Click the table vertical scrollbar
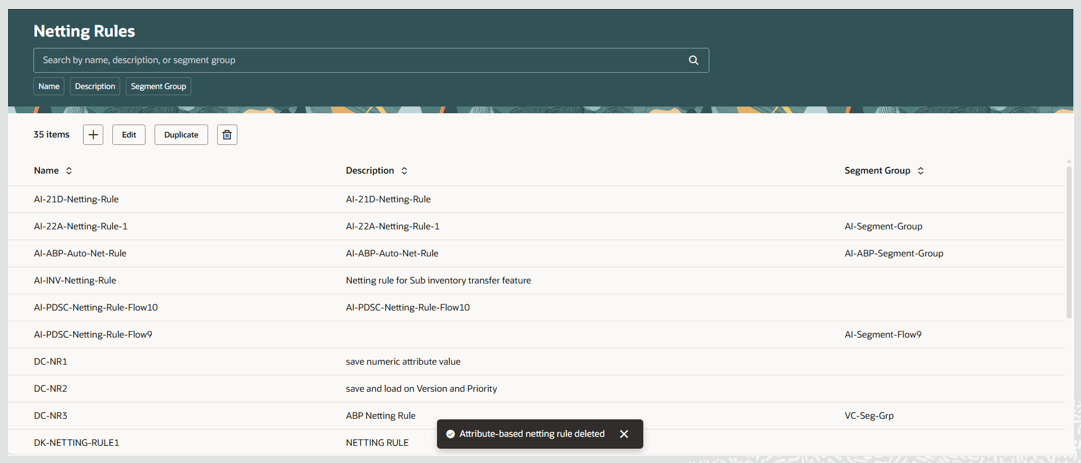1081x463 pixels. [1069, 241]
